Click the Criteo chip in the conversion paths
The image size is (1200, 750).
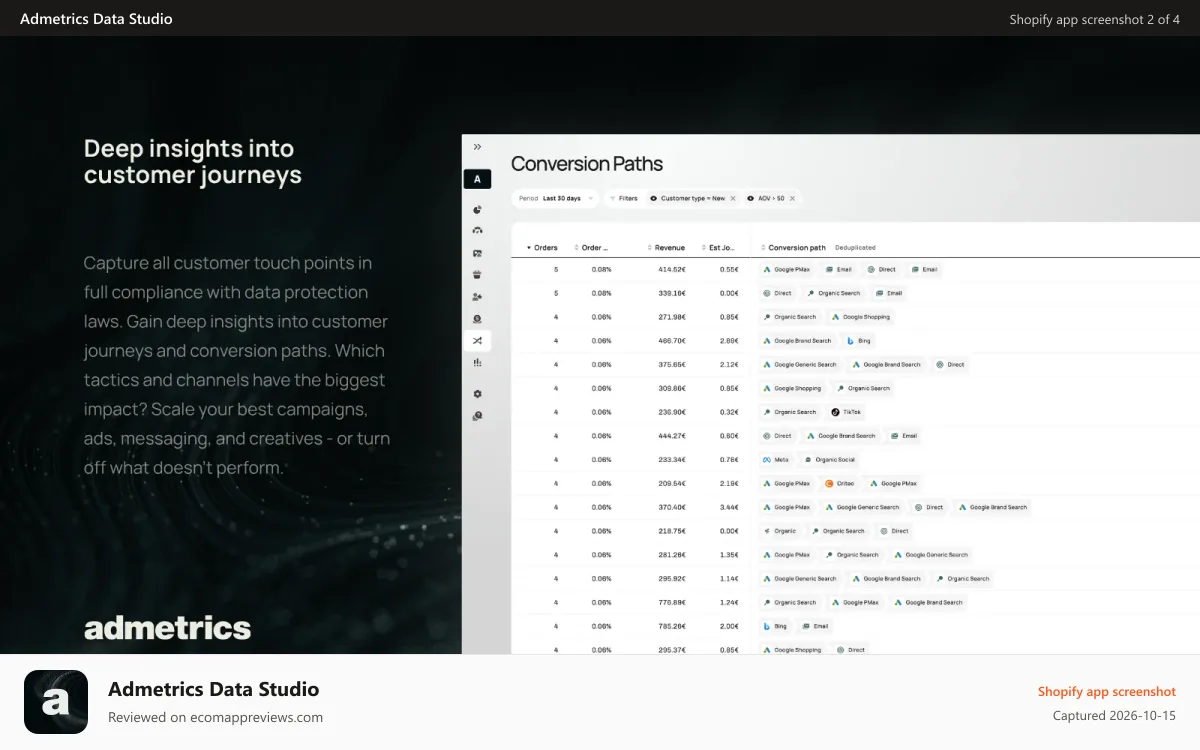pyautogui.click(x=840, y=483)
